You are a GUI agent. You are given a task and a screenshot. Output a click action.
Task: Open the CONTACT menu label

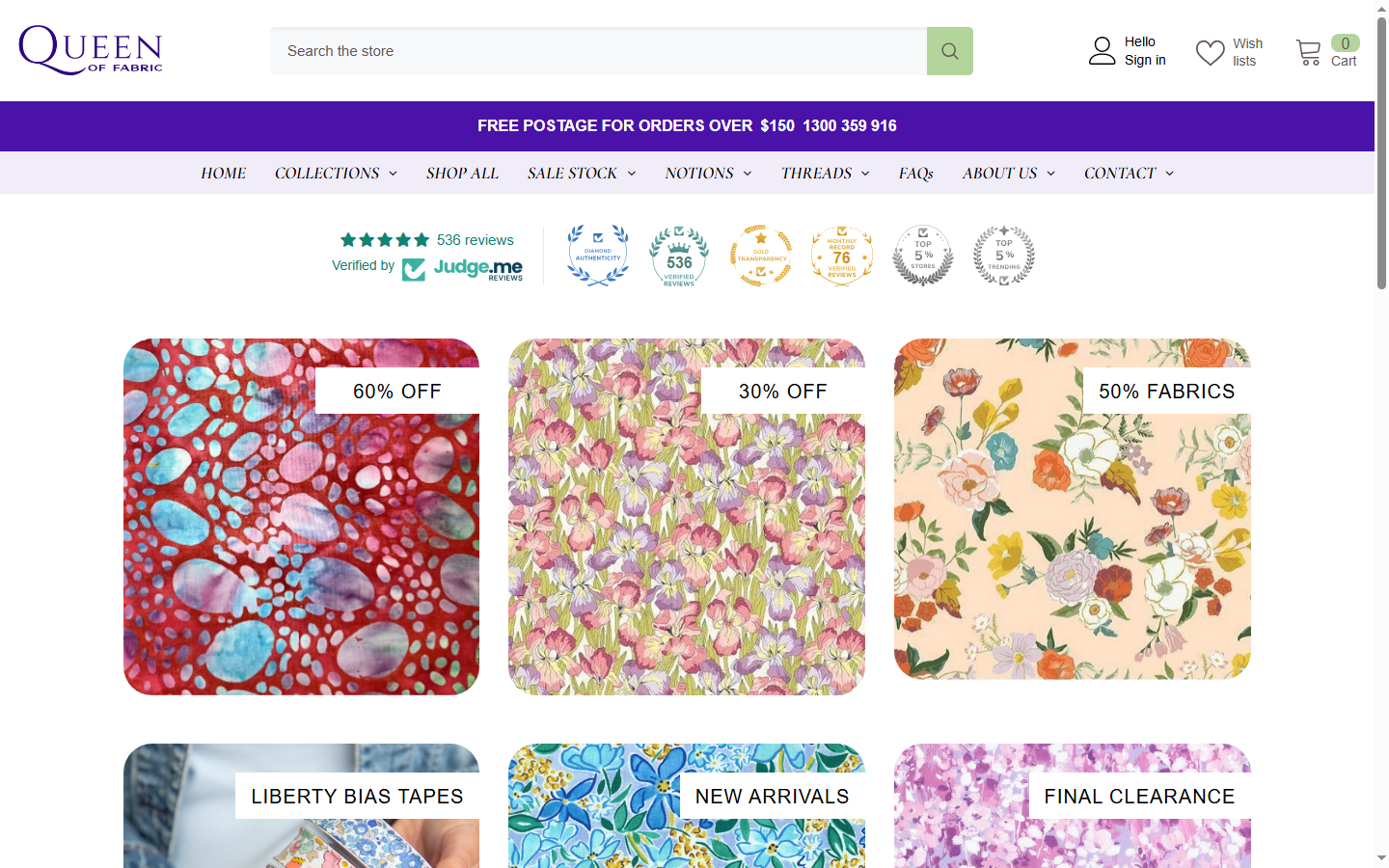pos(1120,174)
